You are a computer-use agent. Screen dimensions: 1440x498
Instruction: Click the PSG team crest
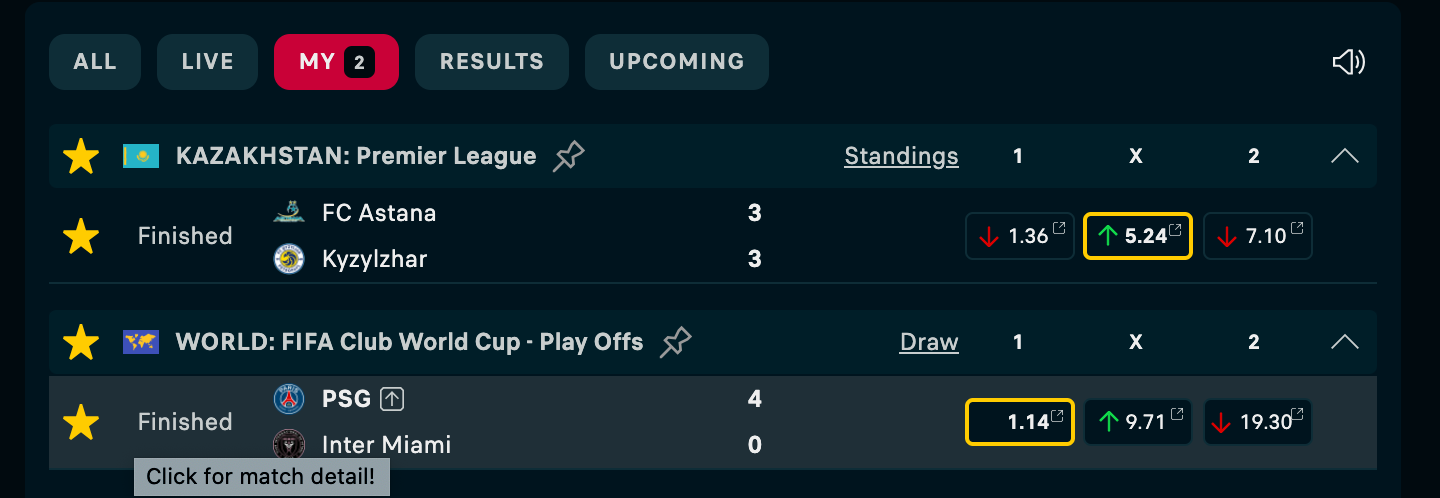click(x=289, y=399)
